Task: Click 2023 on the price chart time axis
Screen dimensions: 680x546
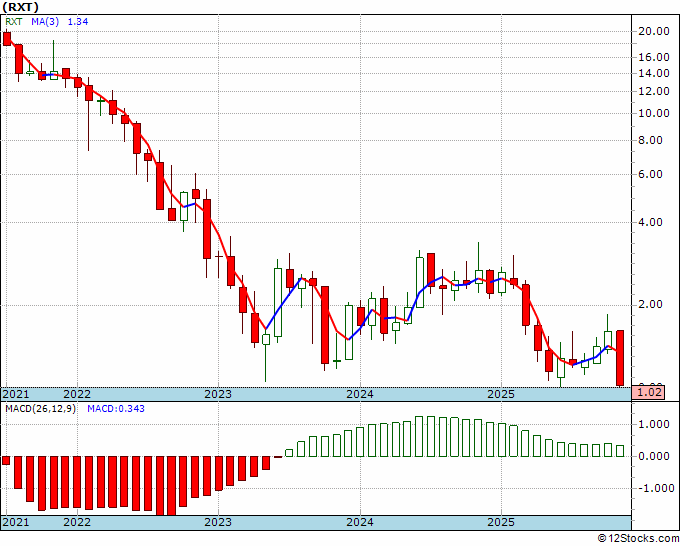Action: (218, 394)
